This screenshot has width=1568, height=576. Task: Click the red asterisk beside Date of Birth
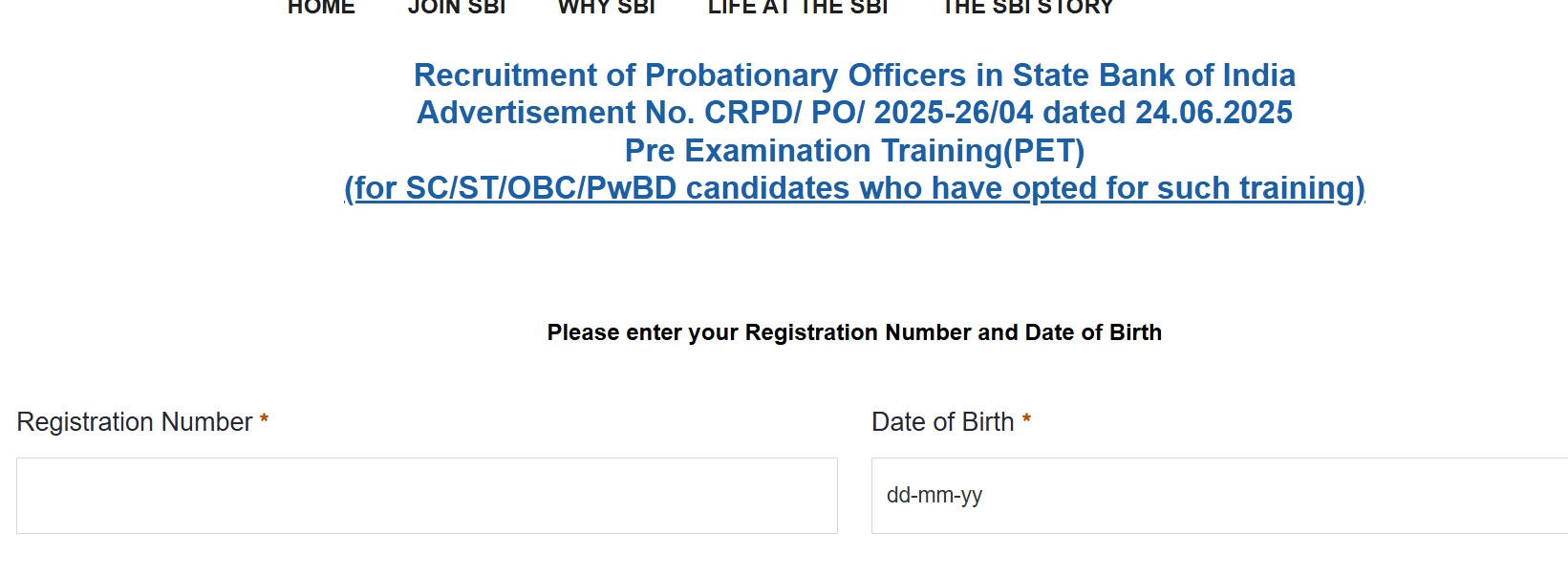(x=1026, y=419)
